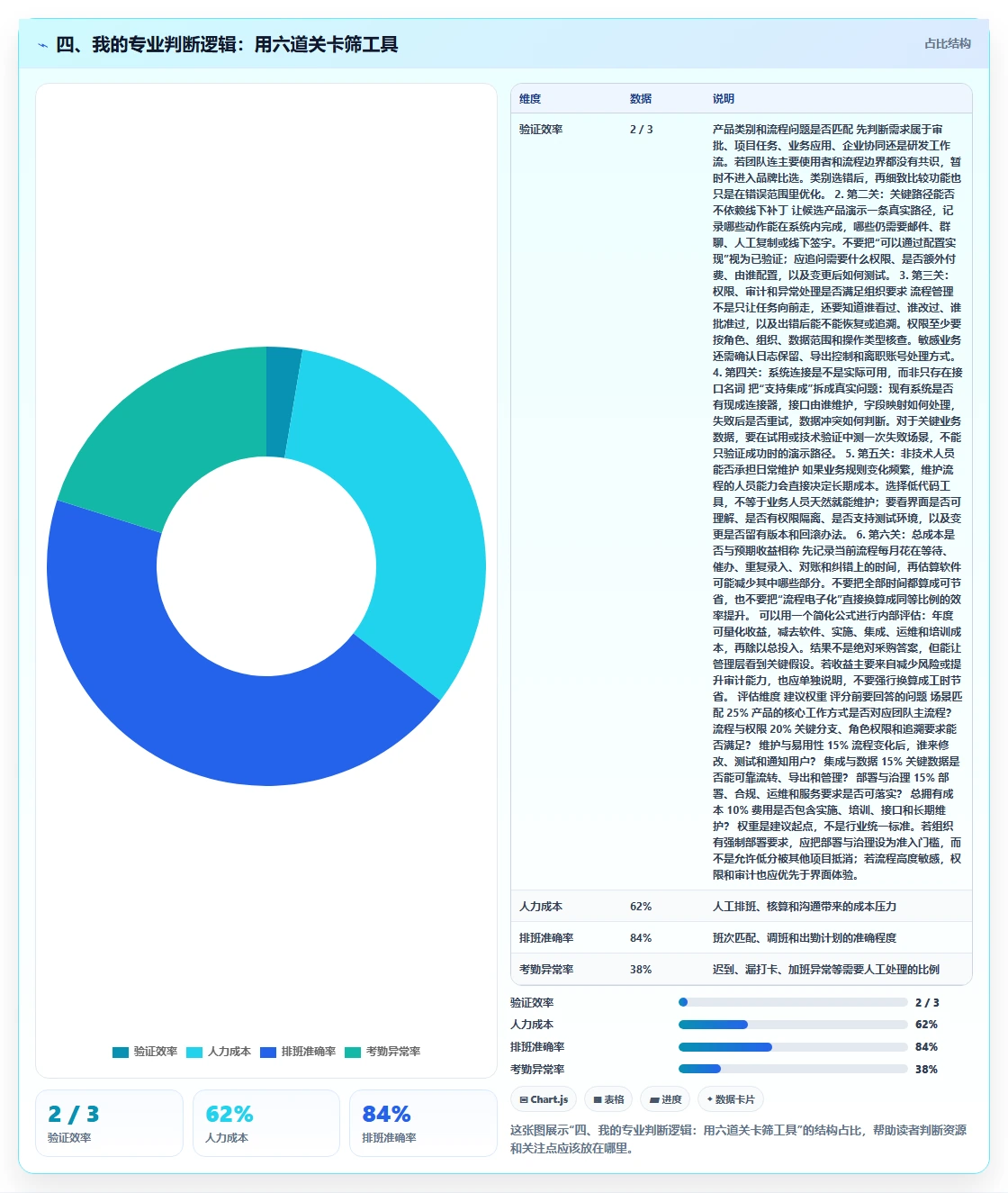Click the 考勤异常率 label in progress list
Viewport: 1008px width, 1193px height.
tap(537, 1070)
